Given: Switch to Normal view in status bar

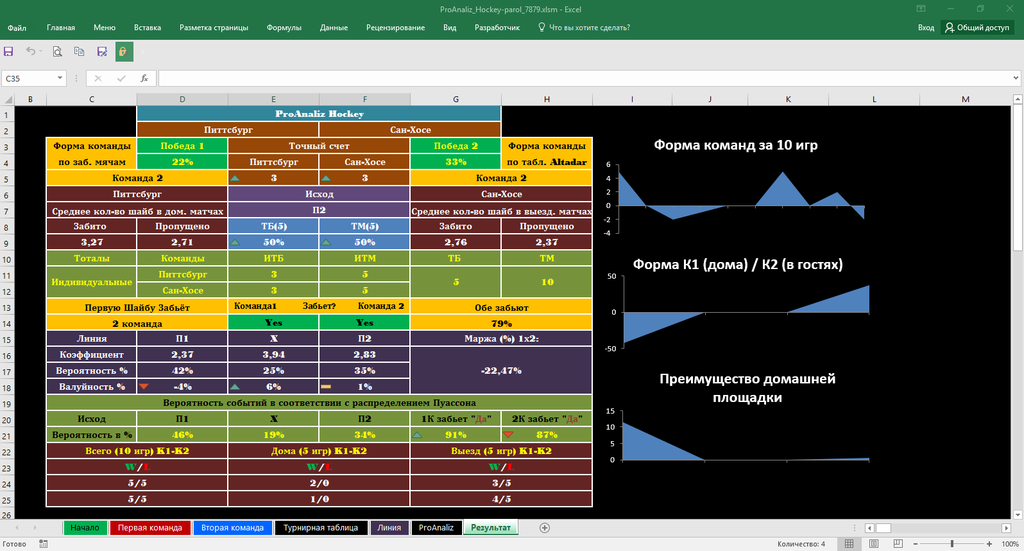Looking at the screenshot, I should click(x=849, y=544).
